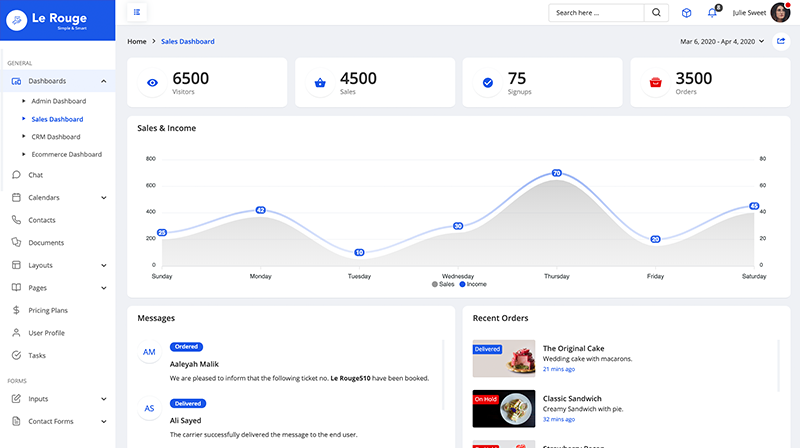Open the cube box icon in header
This screenshot has height=448, width=800.
tap(686, 13)
